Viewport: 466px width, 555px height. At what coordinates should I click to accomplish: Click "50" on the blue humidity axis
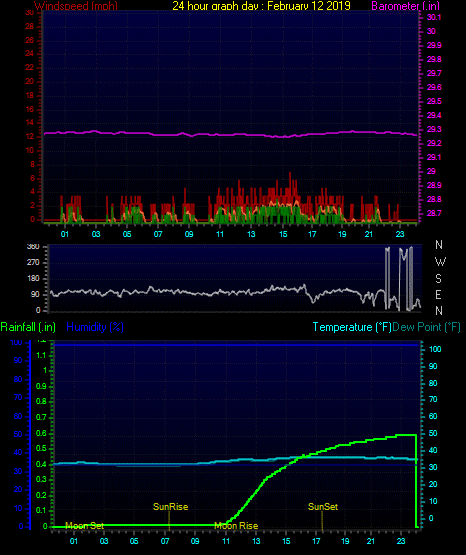point(18,434)
